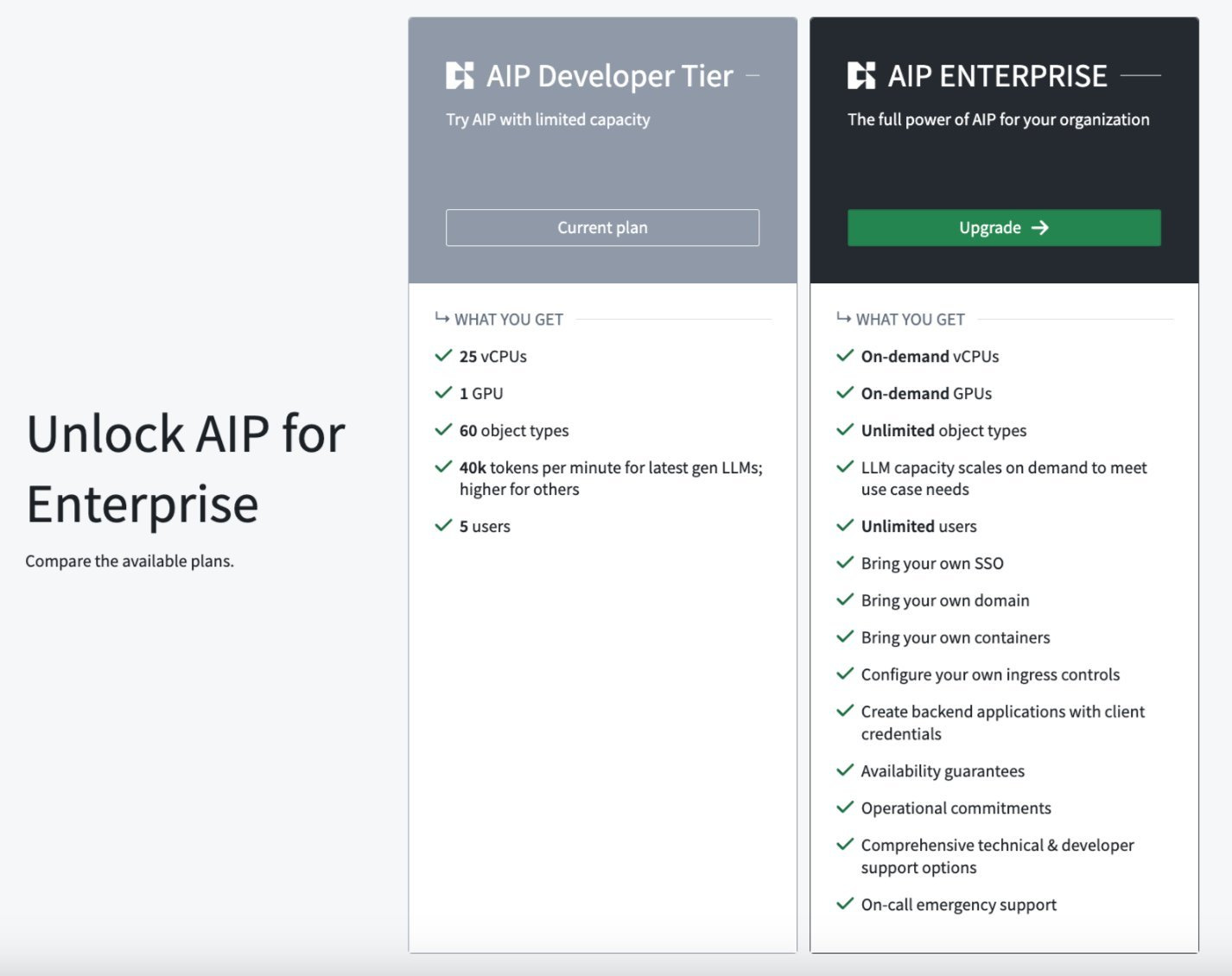The width and height of the screenshot is (1232, 976).
Task: Click the checkmark beside Operational commitments
Action: pos(845,808)
